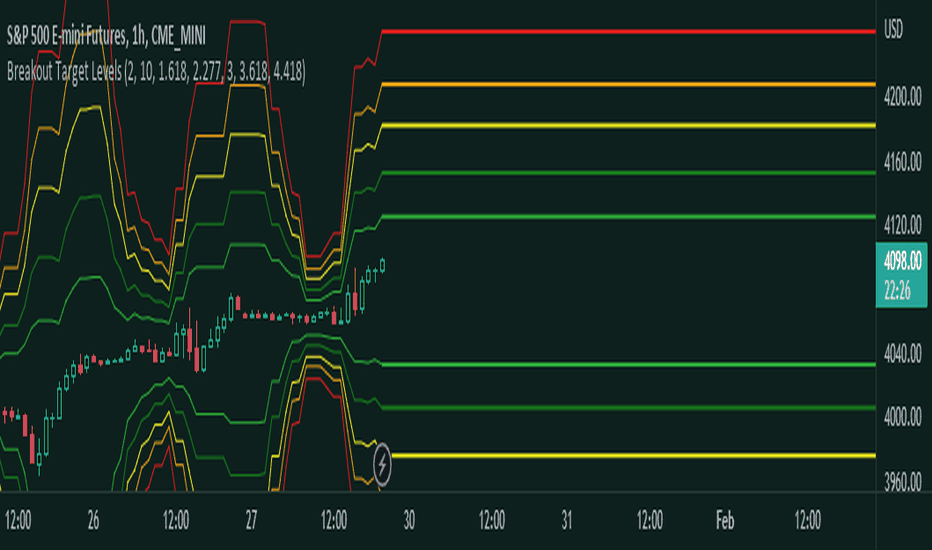Image resolution: width=932 pixels, height=550 pixels.
Task: Open the S&P 500 E-mini Futures symbol title
Action: click(106, 37)
